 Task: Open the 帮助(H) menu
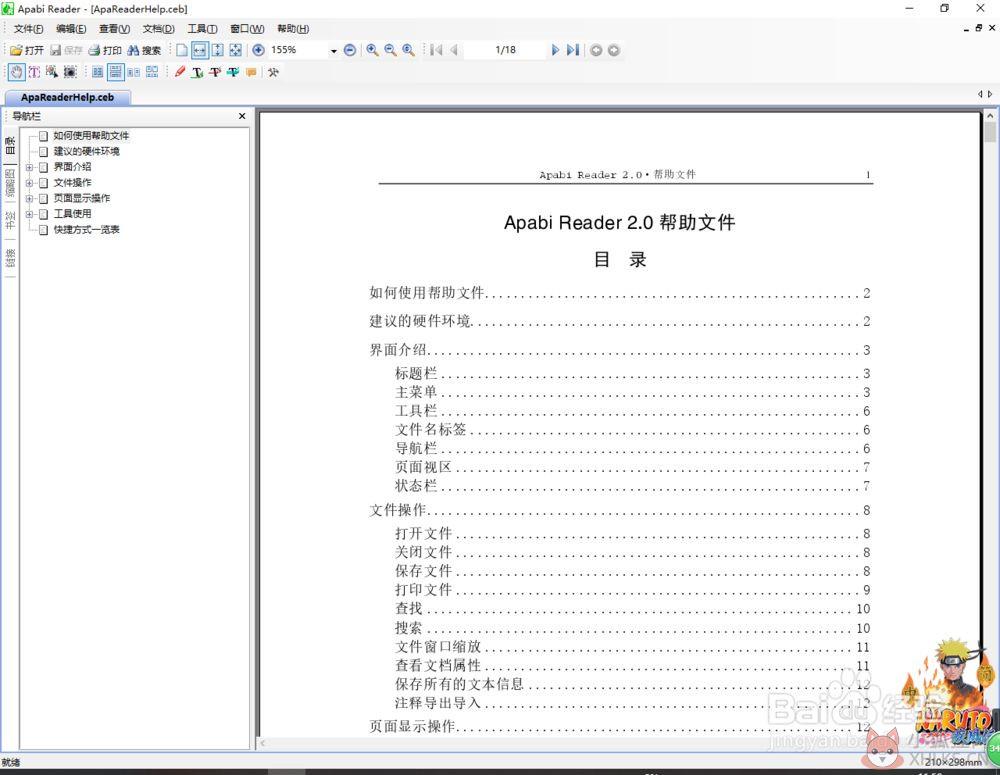pyautogui.click(x=293, y=29)
